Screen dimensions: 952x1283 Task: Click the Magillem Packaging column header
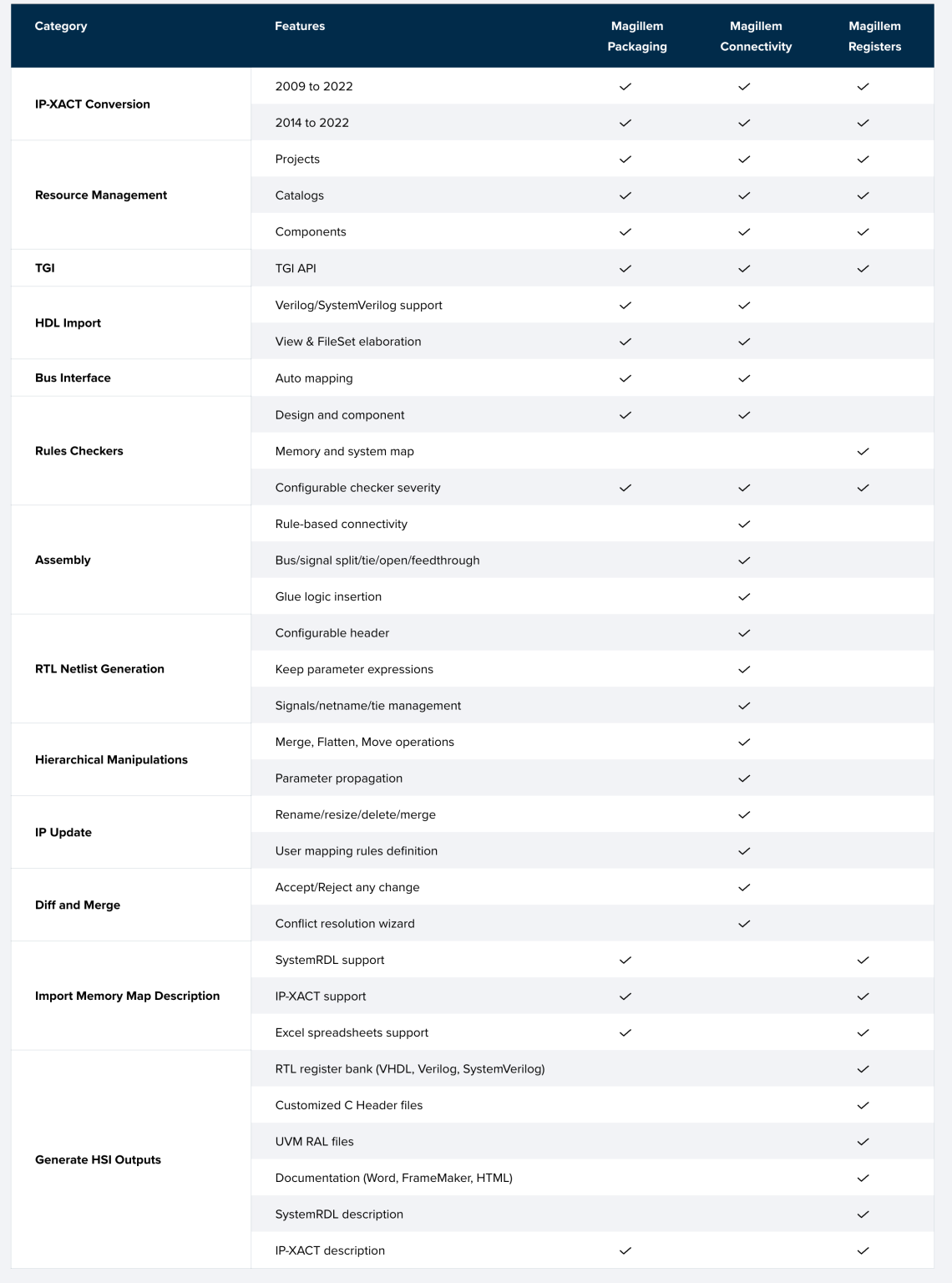pos(637,36)
